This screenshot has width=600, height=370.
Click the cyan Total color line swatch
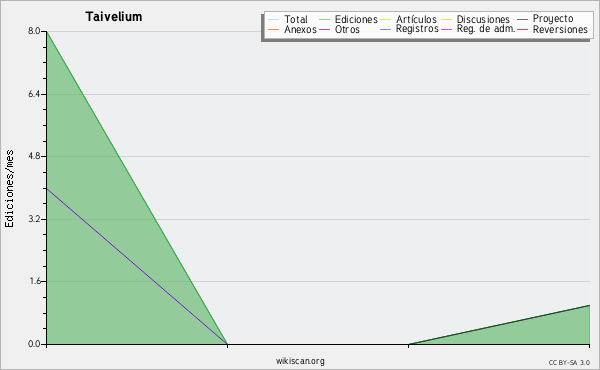pyautogui.click(x=273, y=19)
